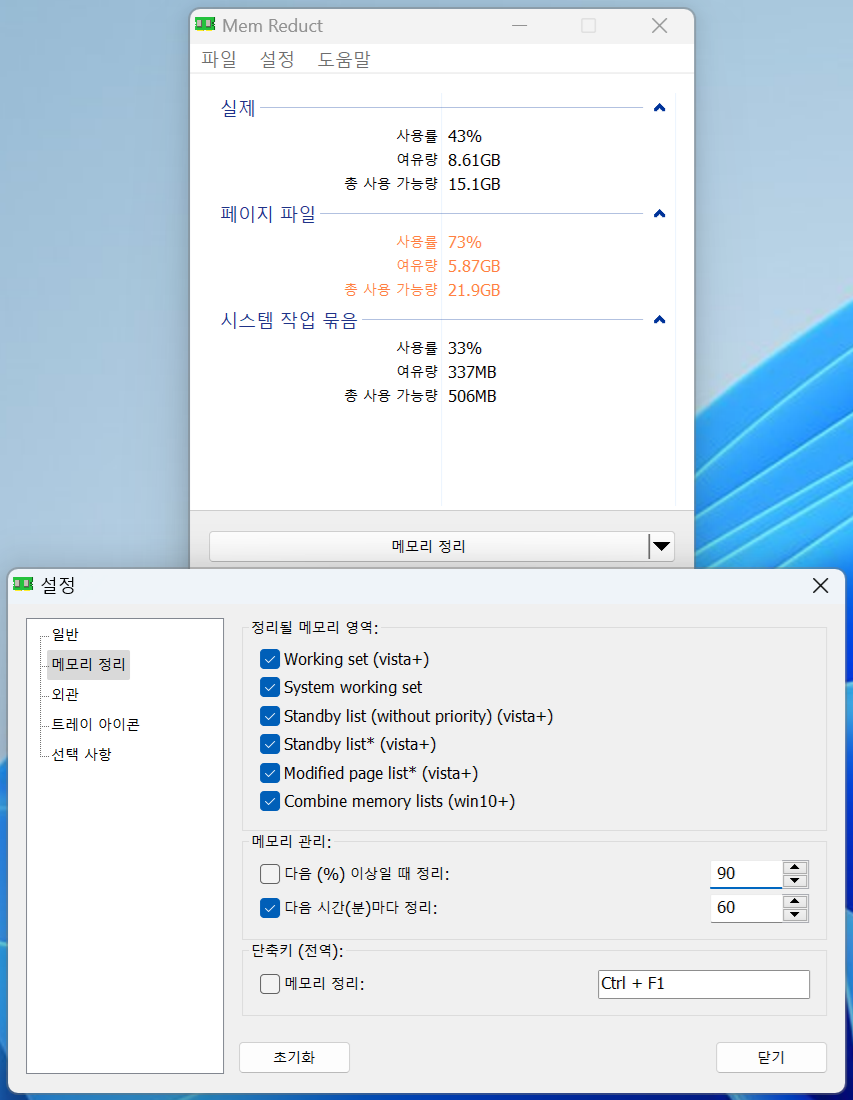Collapse the 시스템 작업 묶음 section chevron

pyautogui.click(x=659, y=320)
